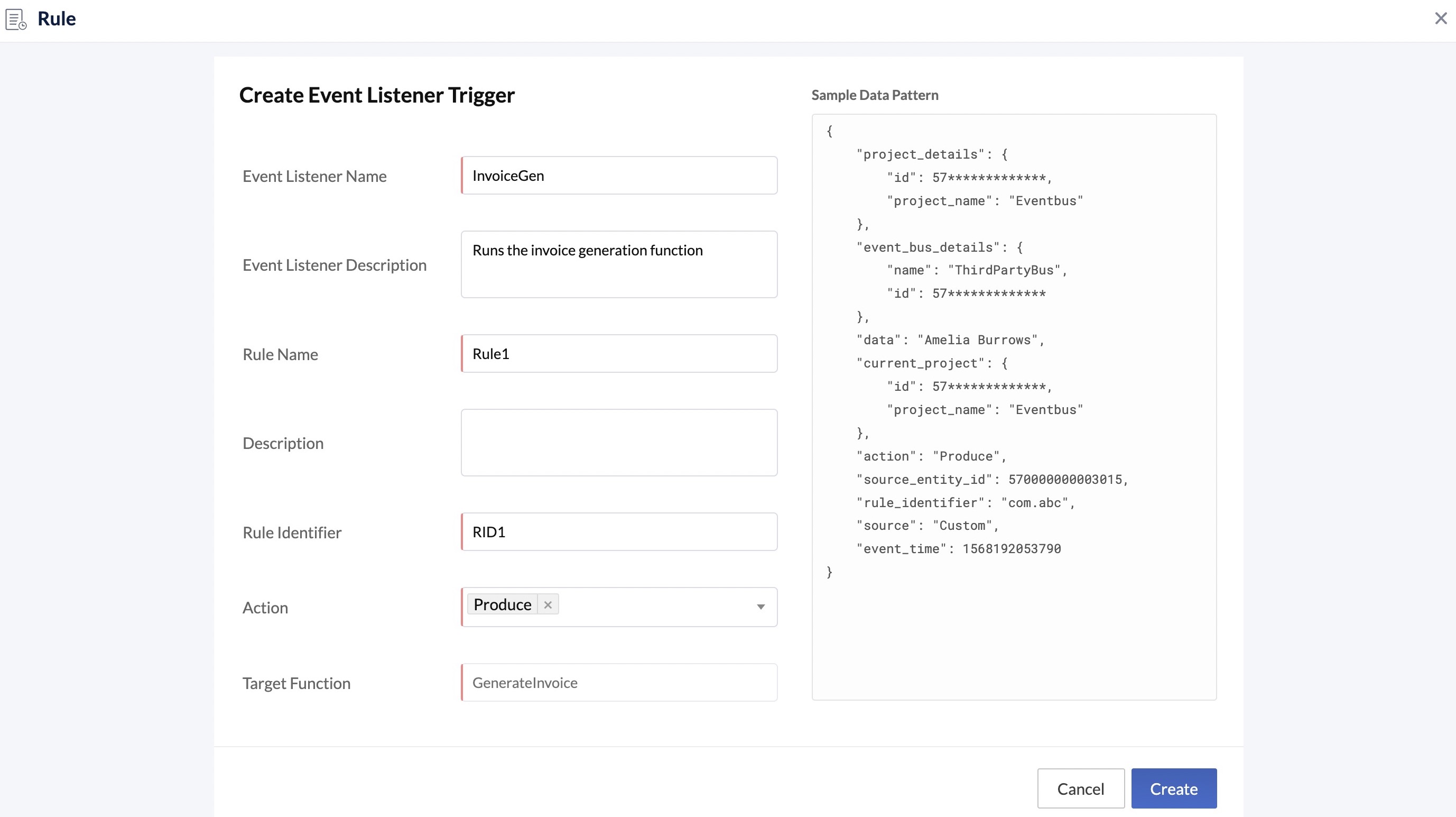
Task: Click the Create button to submit form
Action: point(1174,789)
